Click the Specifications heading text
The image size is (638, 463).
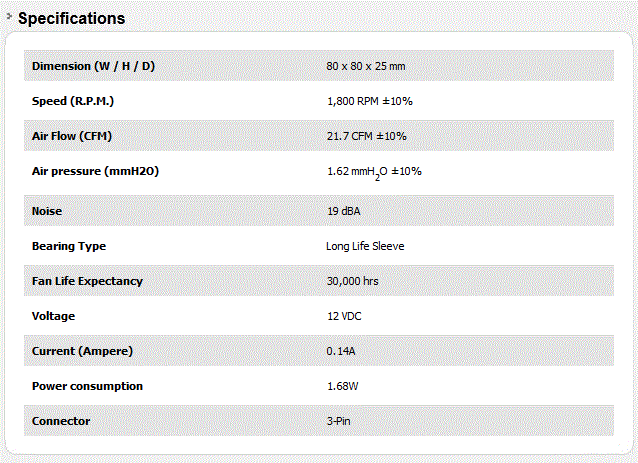click(72, 19)
